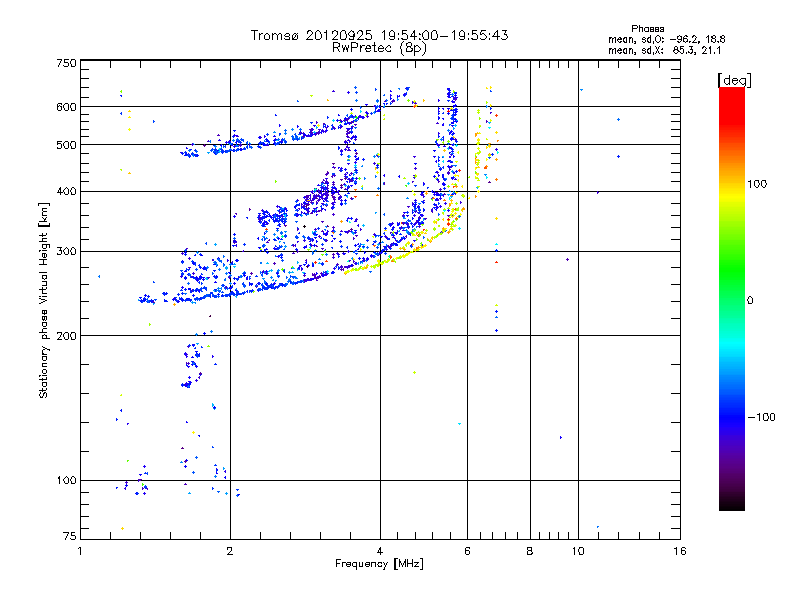The width and height of the screenshot is (800, 600).
Task: Click y-axis tick label '400'
Action: (66, 191)
